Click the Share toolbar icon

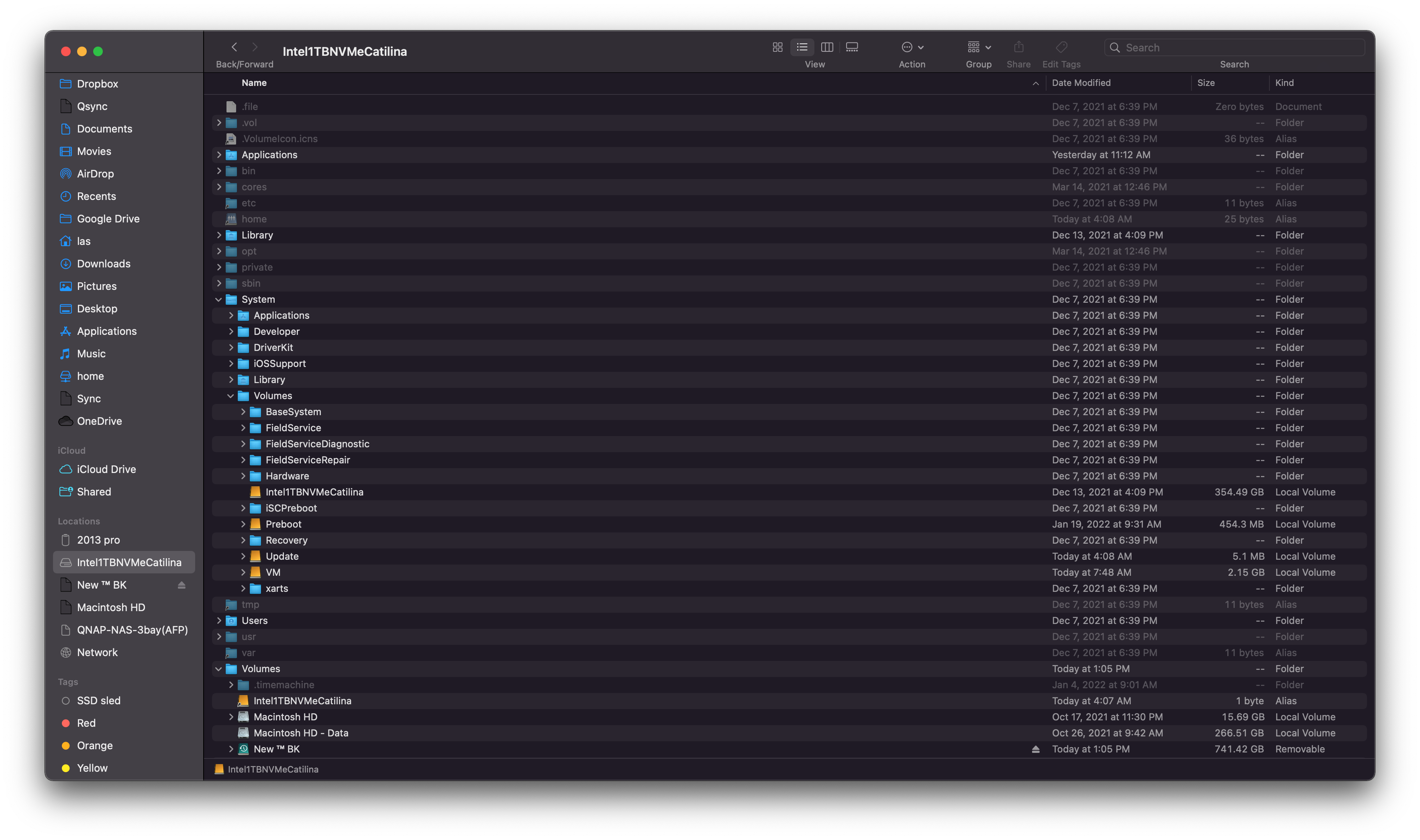click(1018, 47)
